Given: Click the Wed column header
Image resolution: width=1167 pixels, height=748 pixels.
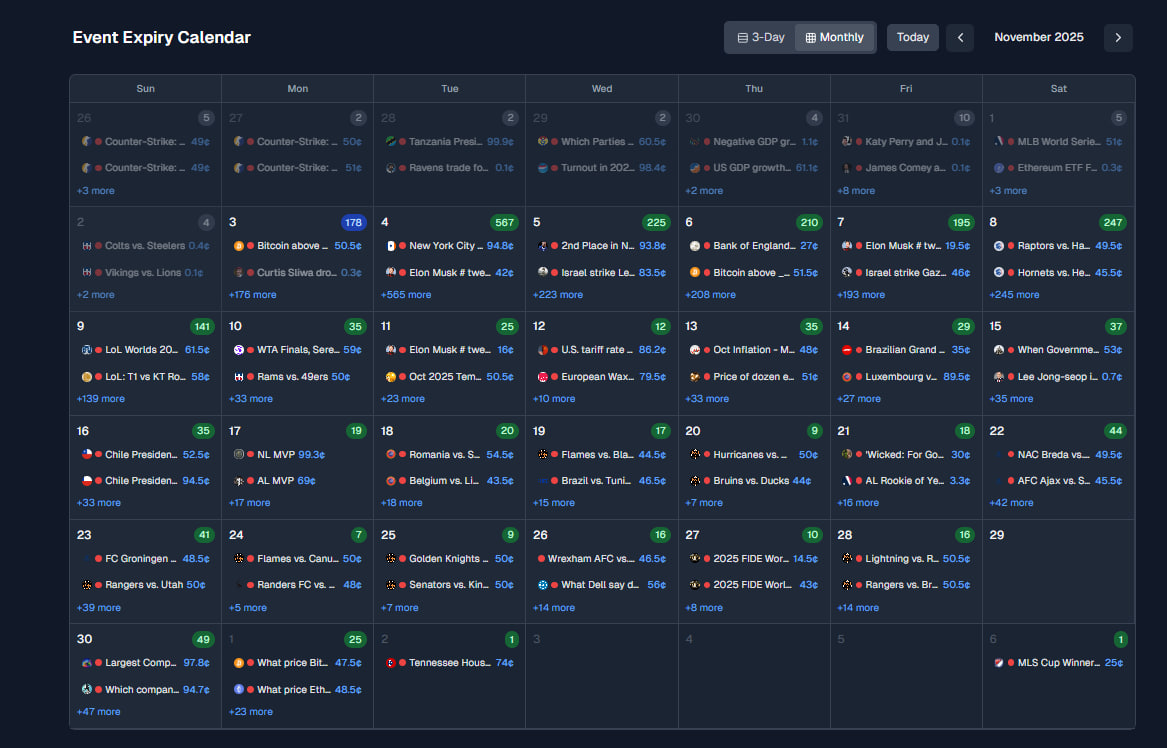Looking at the screenshot, I should [x=601, y=89].
